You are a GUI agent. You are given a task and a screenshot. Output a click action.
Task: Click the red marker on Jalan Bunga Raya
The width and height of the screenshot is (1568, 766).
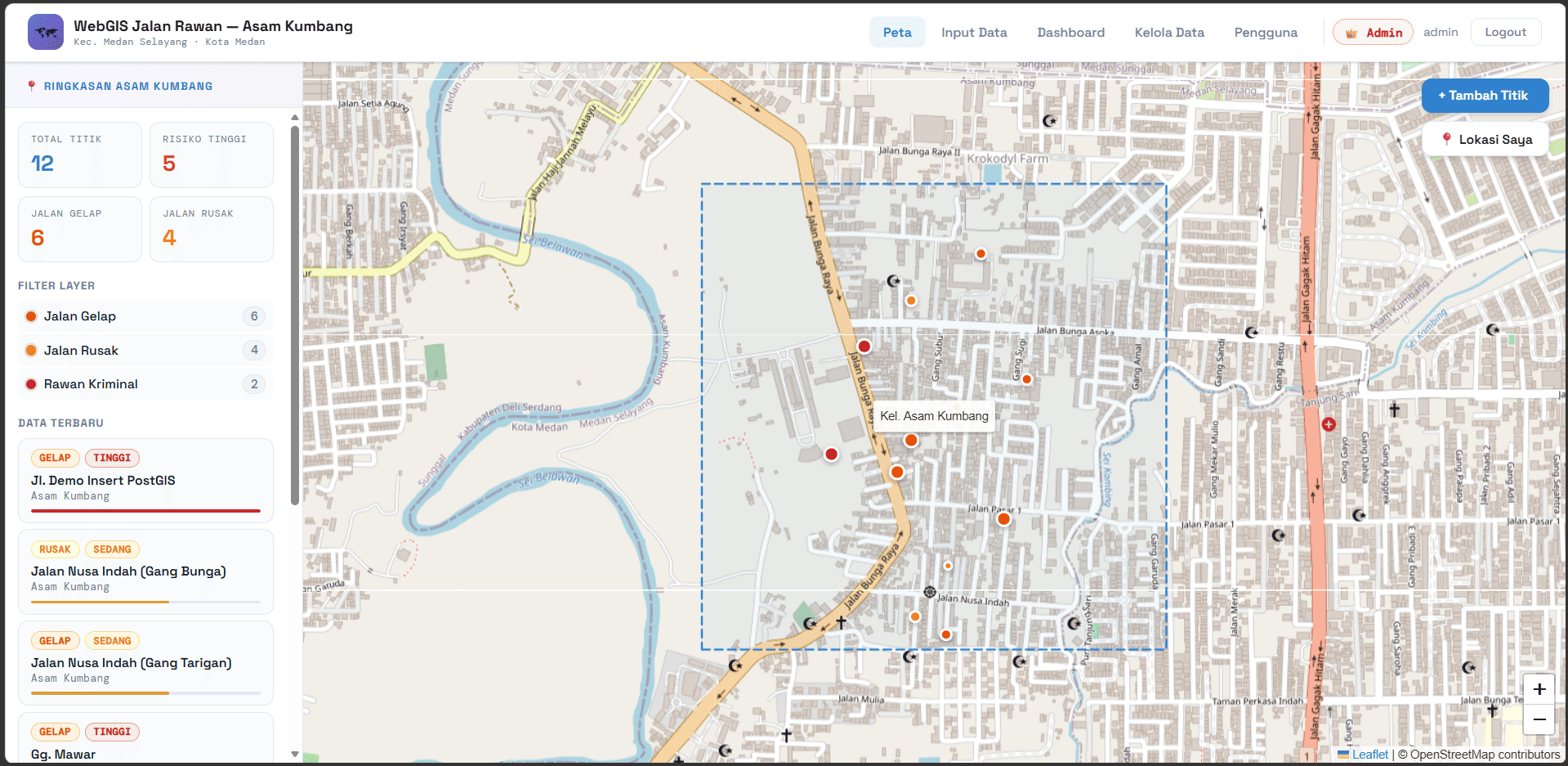(864, 346)
